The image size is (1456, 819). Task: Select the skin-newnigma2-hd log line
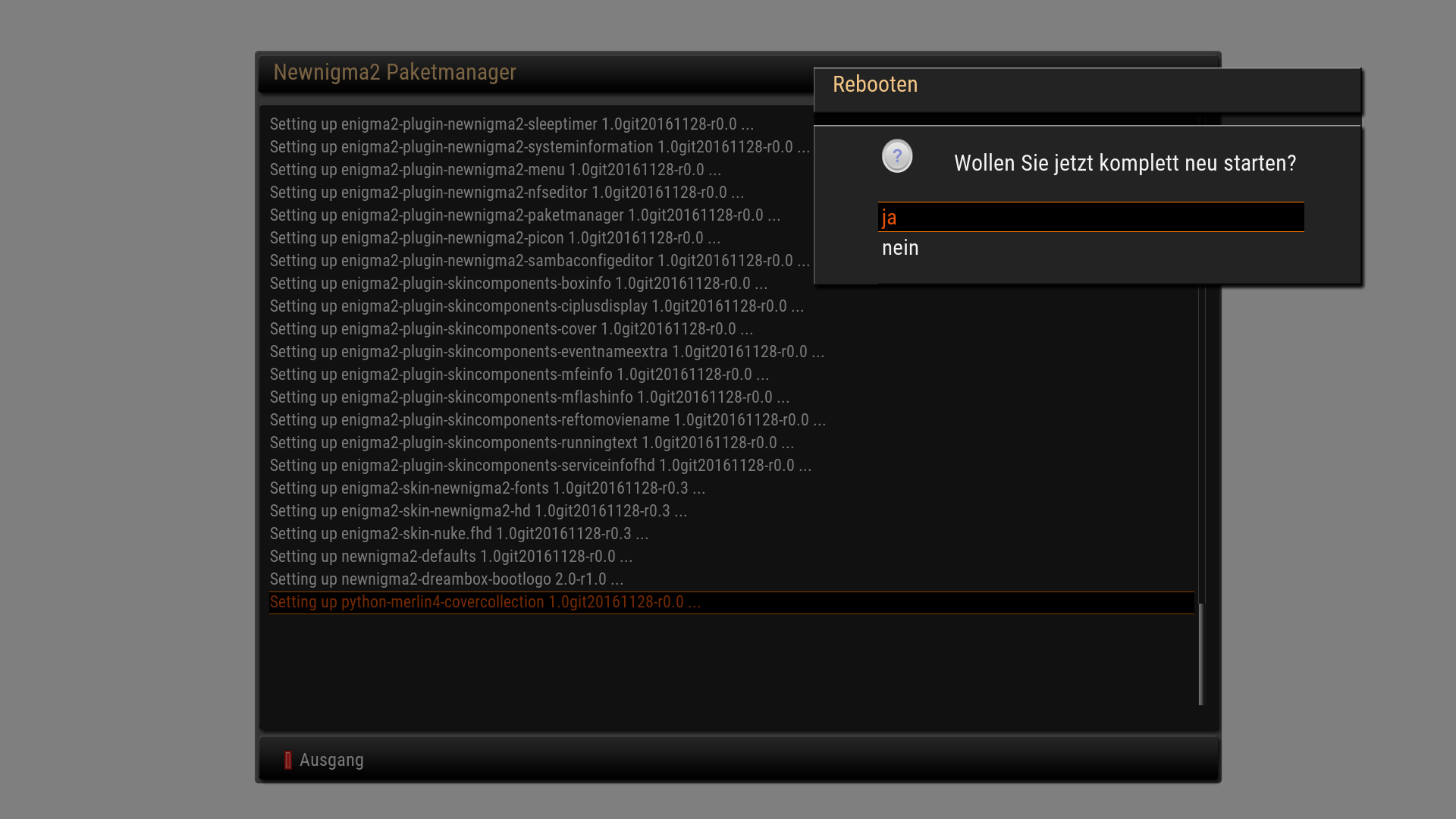click(x=479, y=511)
